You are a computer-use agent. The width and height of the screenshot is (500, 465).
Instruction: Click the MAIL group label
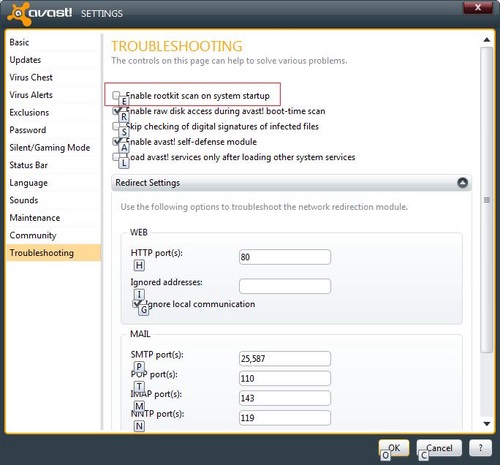(140, 334)
